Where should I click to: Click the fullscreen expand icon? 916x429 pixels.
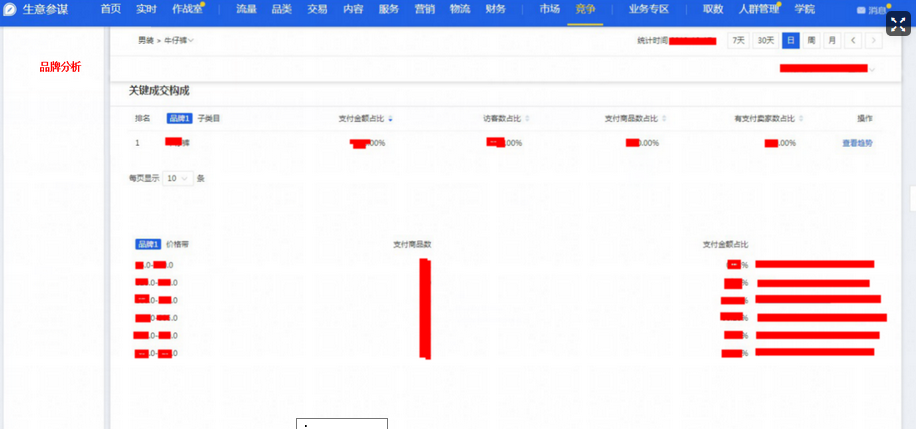[x=897, y=24]
